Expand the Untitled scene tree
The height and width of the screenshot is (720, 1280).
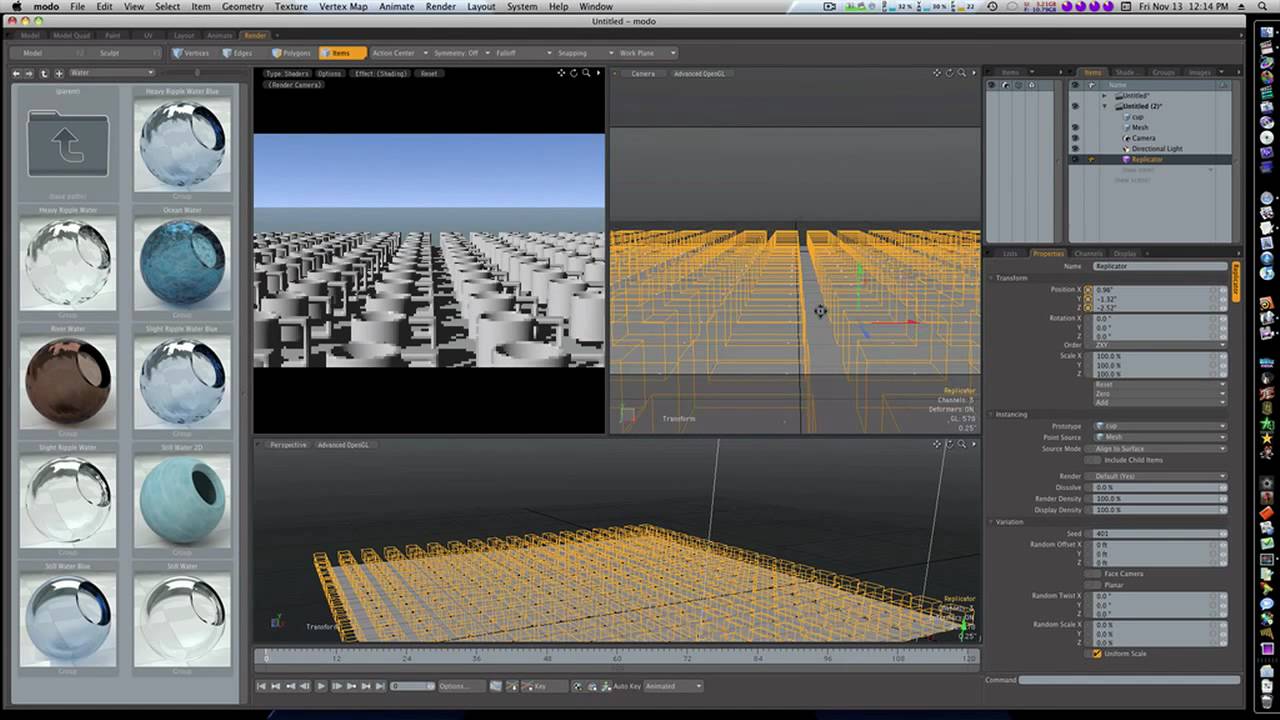(x=1105, y=96)
